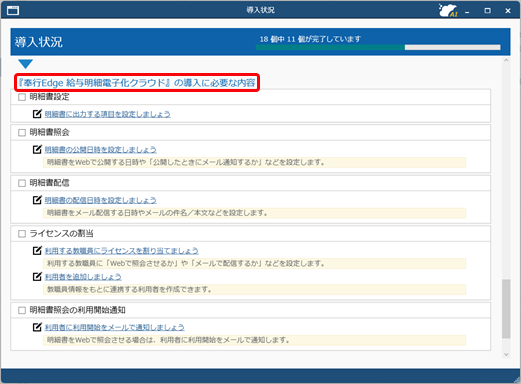Click the heading 『奉行Edge 給与明細電子化クラウド』の導入に必要な内容
The height and width of the screenshot is (384, 521).
[137, 83]
